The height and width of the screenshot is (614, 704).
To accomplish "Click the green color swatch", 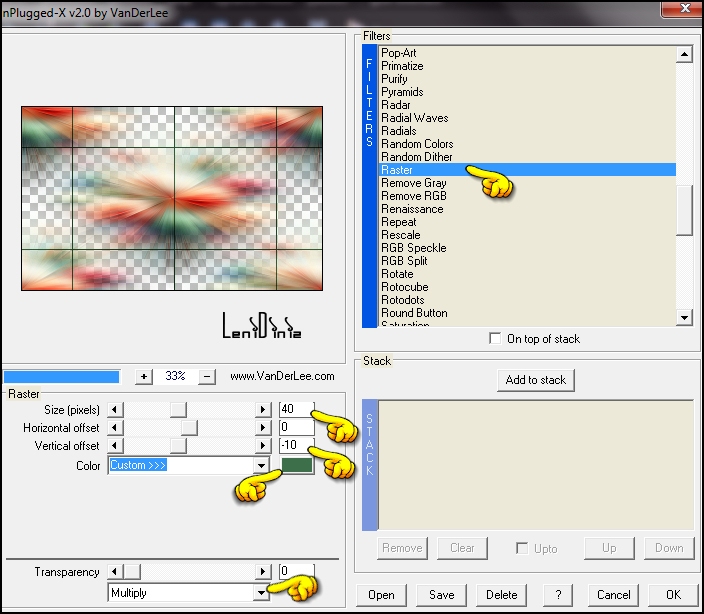I will (x=297, y=466).
